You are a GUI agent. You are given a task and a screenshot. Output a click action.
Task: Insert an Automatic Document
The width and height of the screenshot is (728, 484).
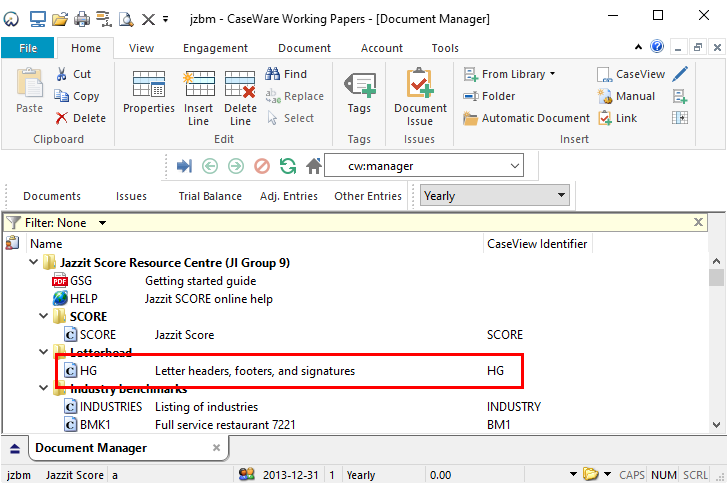click(x=526, y=118)
